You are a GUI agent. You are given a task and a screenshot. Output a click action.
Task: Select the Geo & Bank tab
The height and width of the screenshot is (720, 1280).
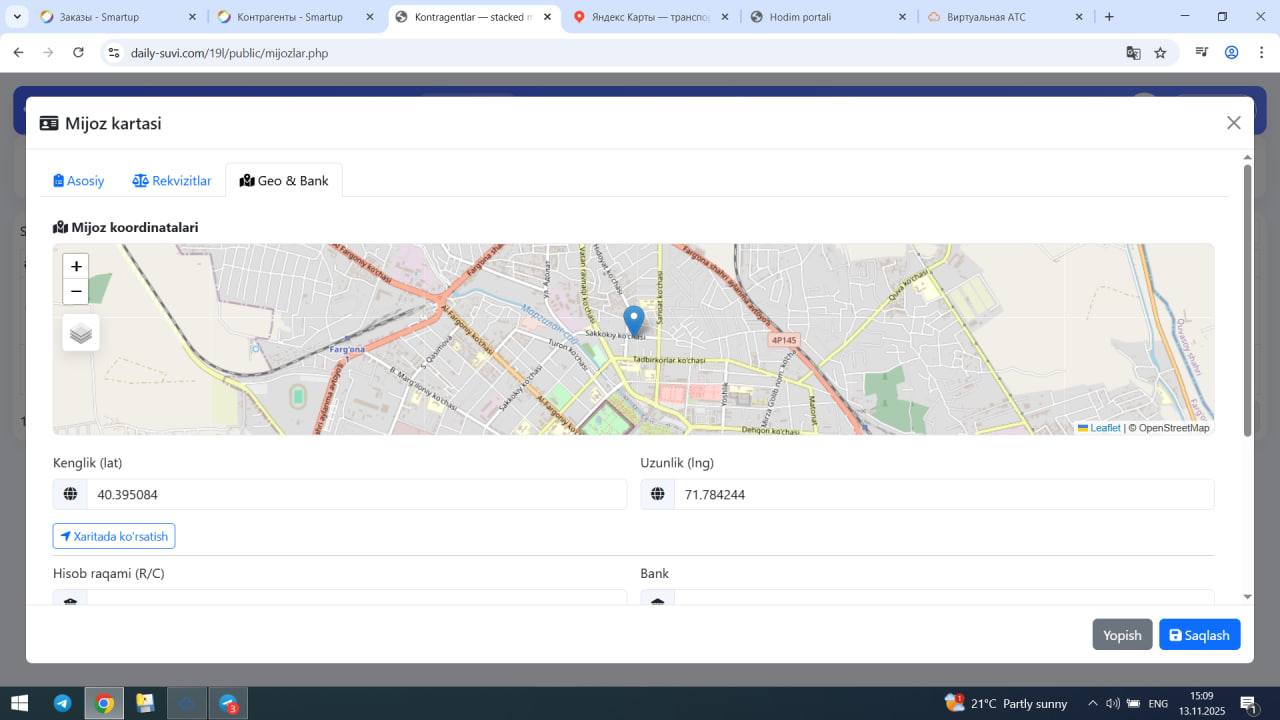tap(284, 181)
